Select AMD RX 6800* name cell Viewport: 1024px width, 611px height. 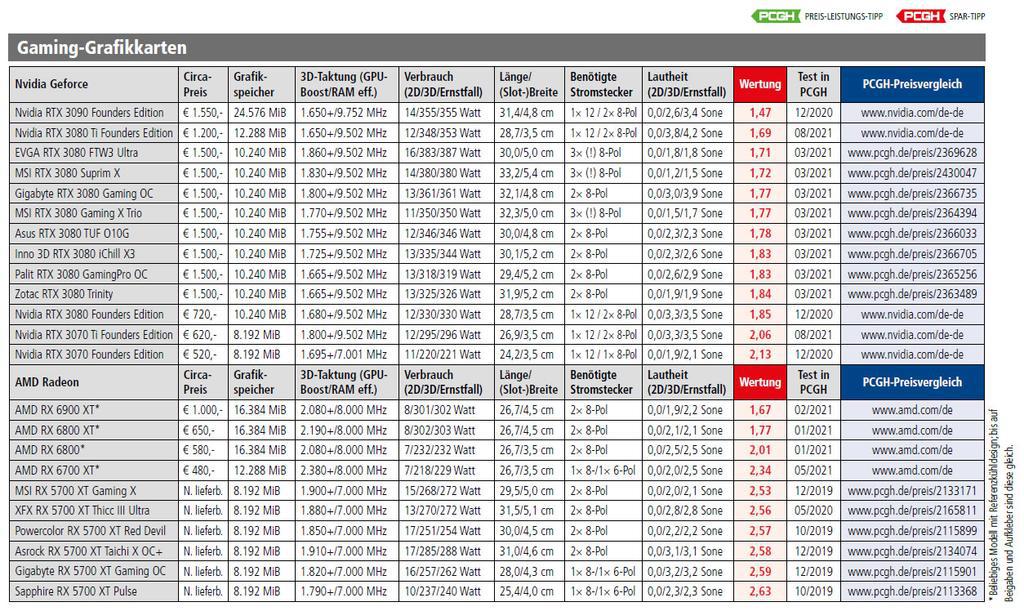(x=94, y=450)
